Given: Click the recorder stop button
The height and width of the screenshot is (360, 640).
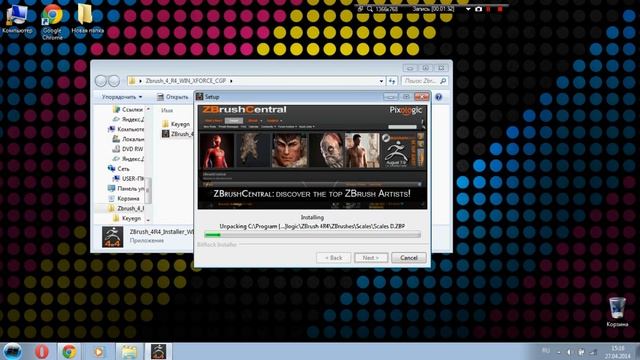Looking at the screenshot, I should tap(500, 9).
